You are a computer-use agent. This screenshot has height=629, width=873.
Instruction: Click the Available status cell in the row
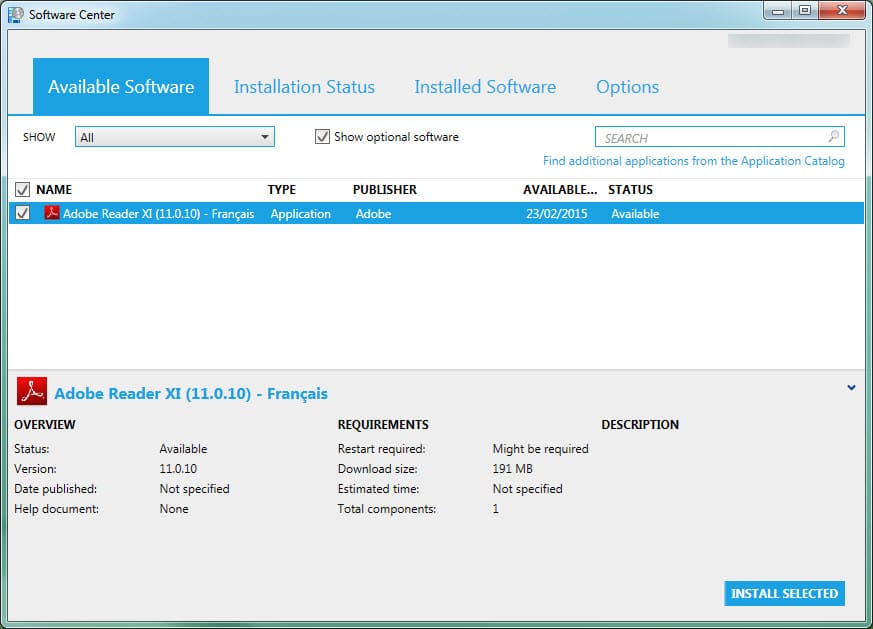pos(635,214)
